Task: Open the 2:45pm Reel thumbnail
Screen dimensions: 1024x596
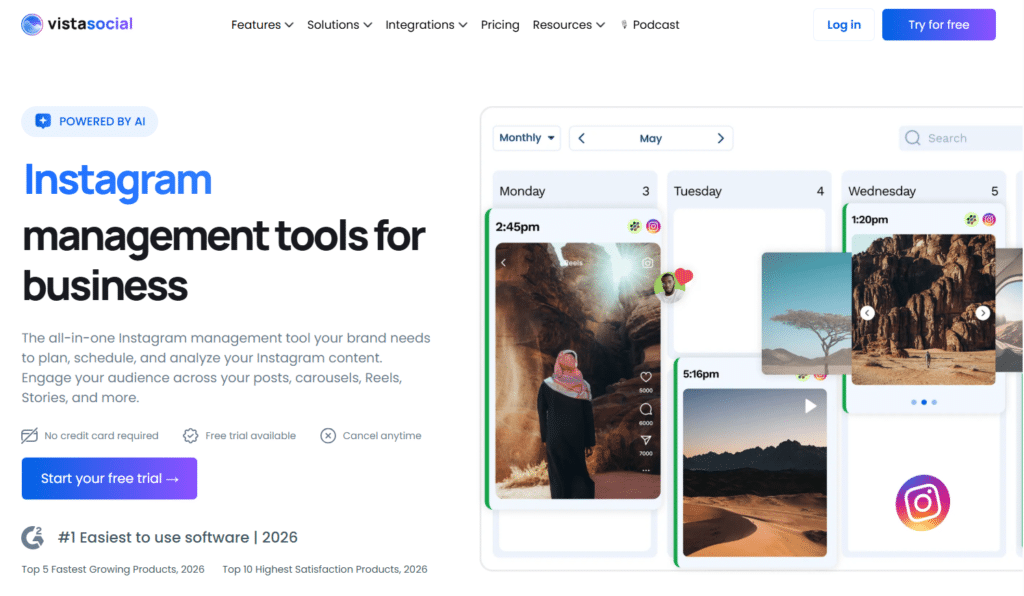Action: 577,371
